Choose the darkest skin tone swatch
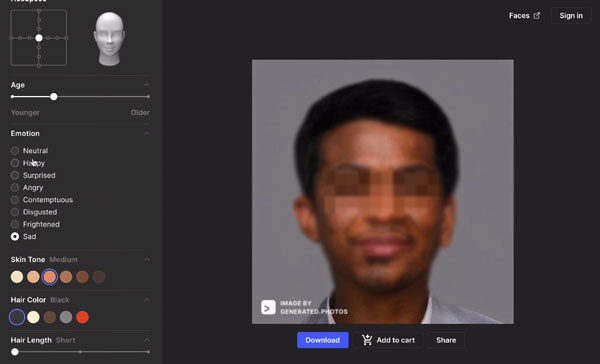The image size is (600, 364). pos(99,277)
